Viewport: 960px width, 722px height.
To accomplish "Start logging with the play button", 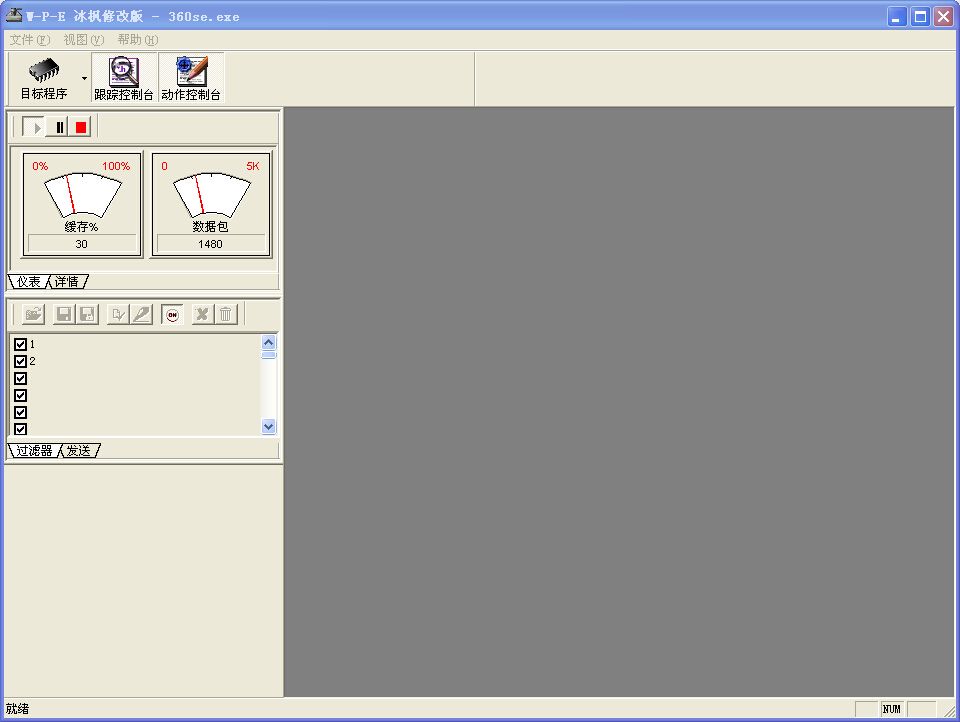I will click(33, 127).
